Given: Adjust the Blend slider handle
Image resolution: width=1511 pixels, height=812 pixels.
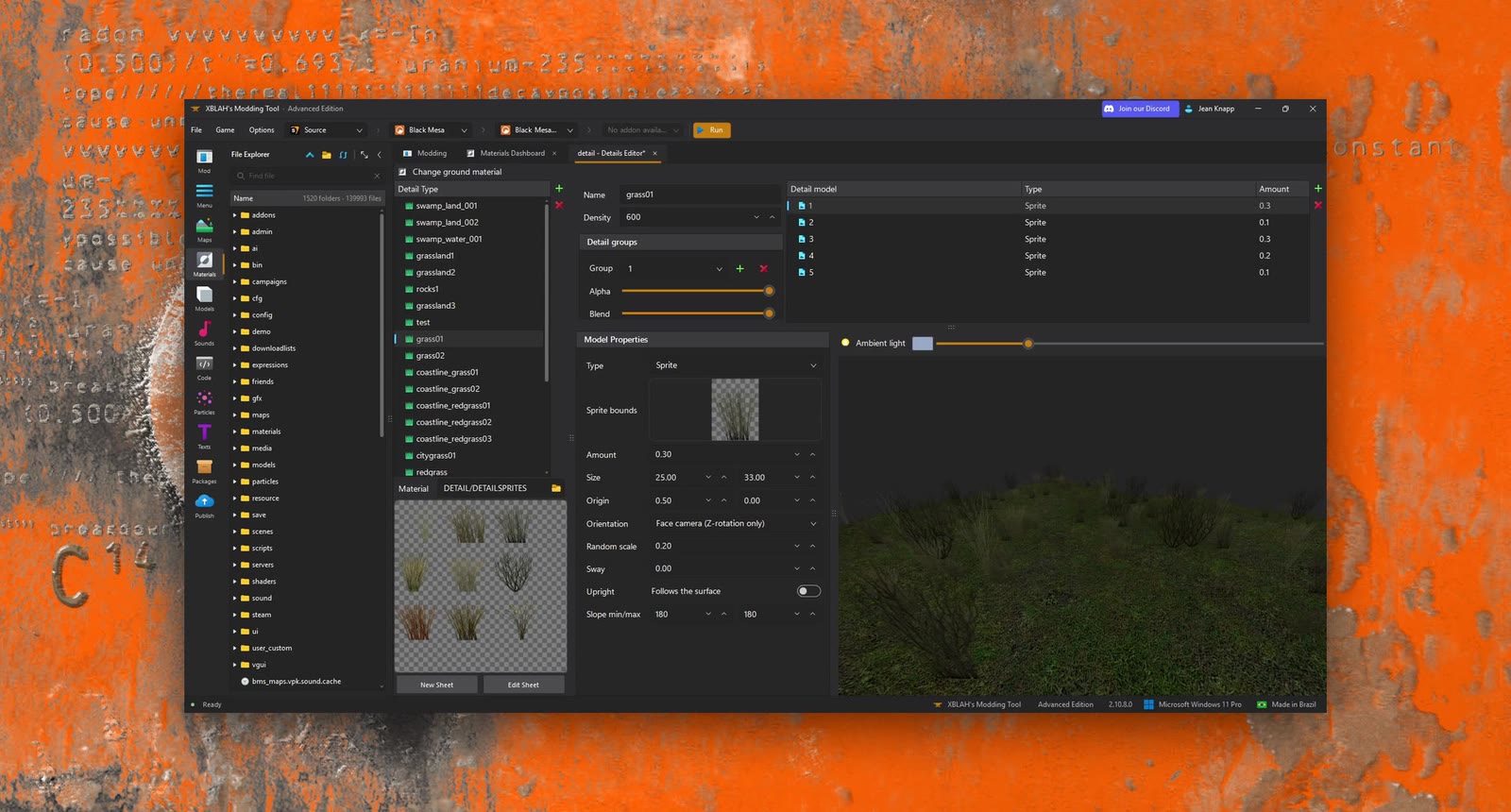Looking at the screenshot, I should click(769, 313).
